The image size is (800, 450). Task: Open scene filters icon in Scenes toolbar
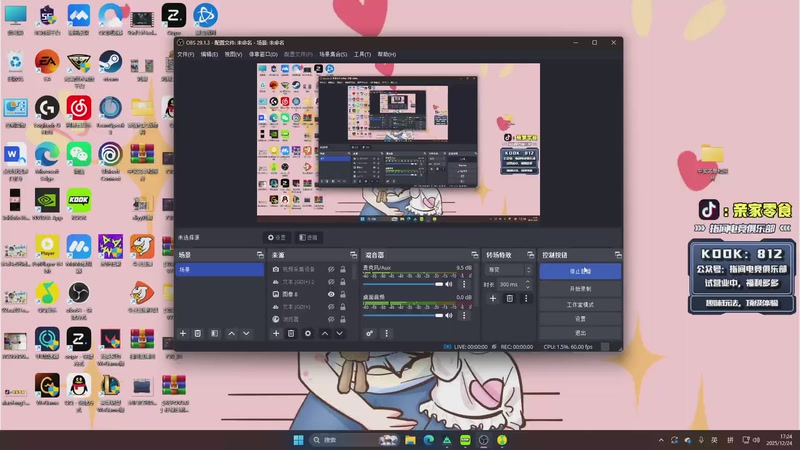click(x=214, y=333)
